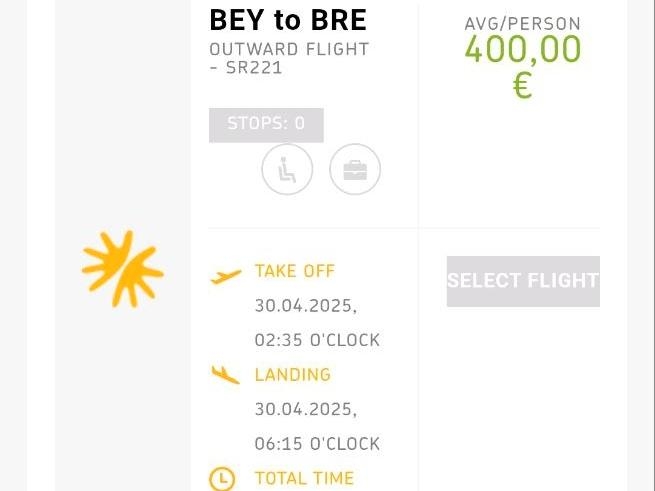Click the 400,00 price amount
655x491 pixels.
pos(523,49)
